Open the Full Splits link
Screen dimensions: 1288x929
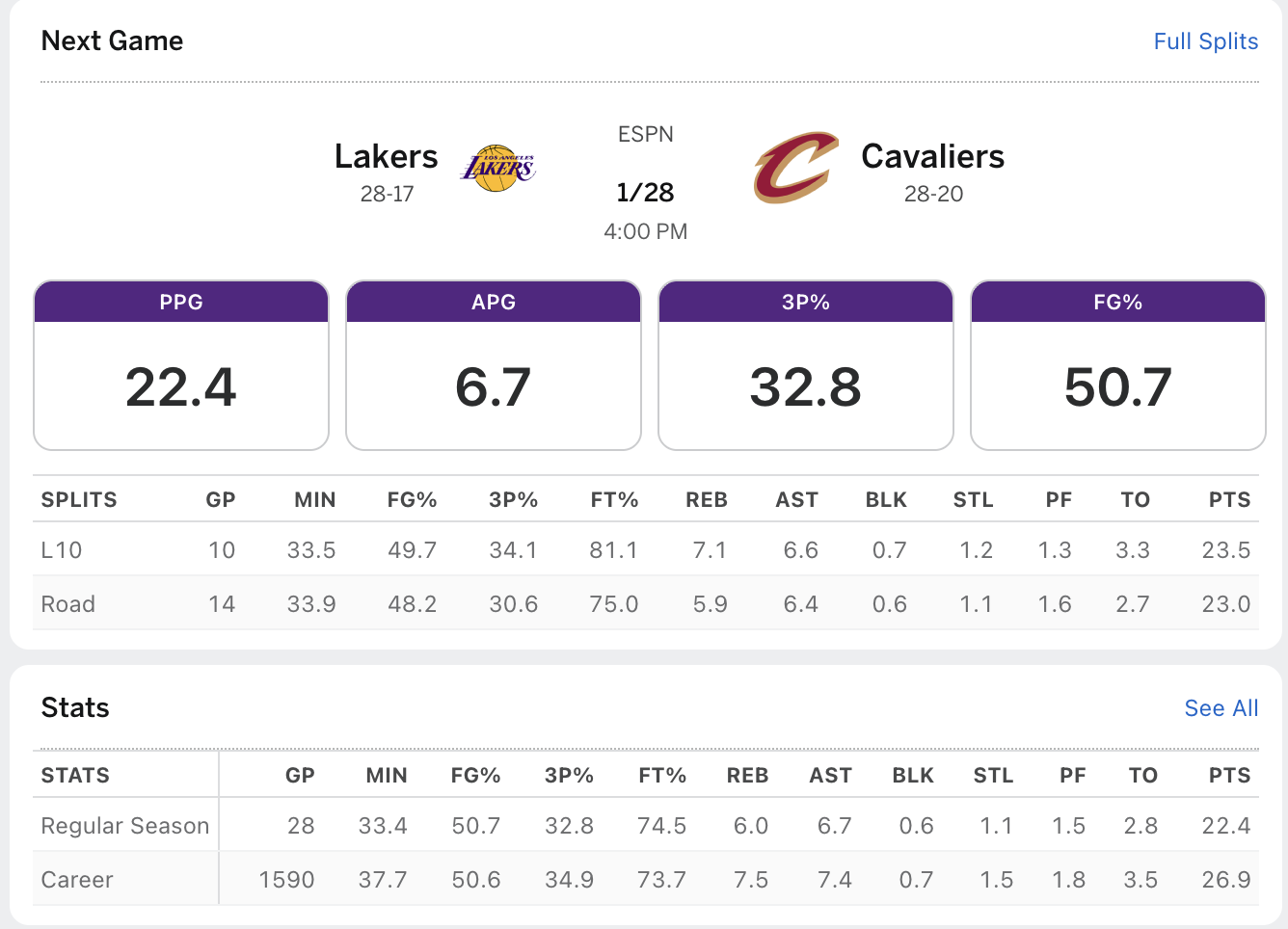click(x=1205, y=41)
